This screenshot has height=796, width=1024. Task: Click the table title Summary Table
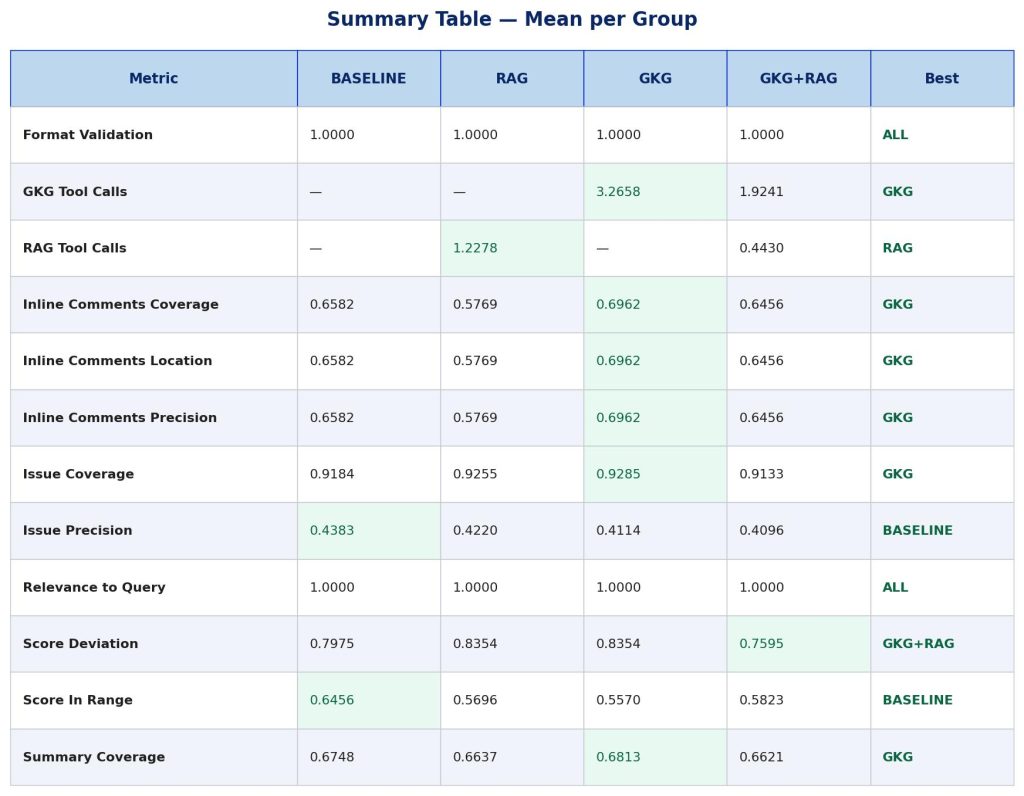coord(511,20)
